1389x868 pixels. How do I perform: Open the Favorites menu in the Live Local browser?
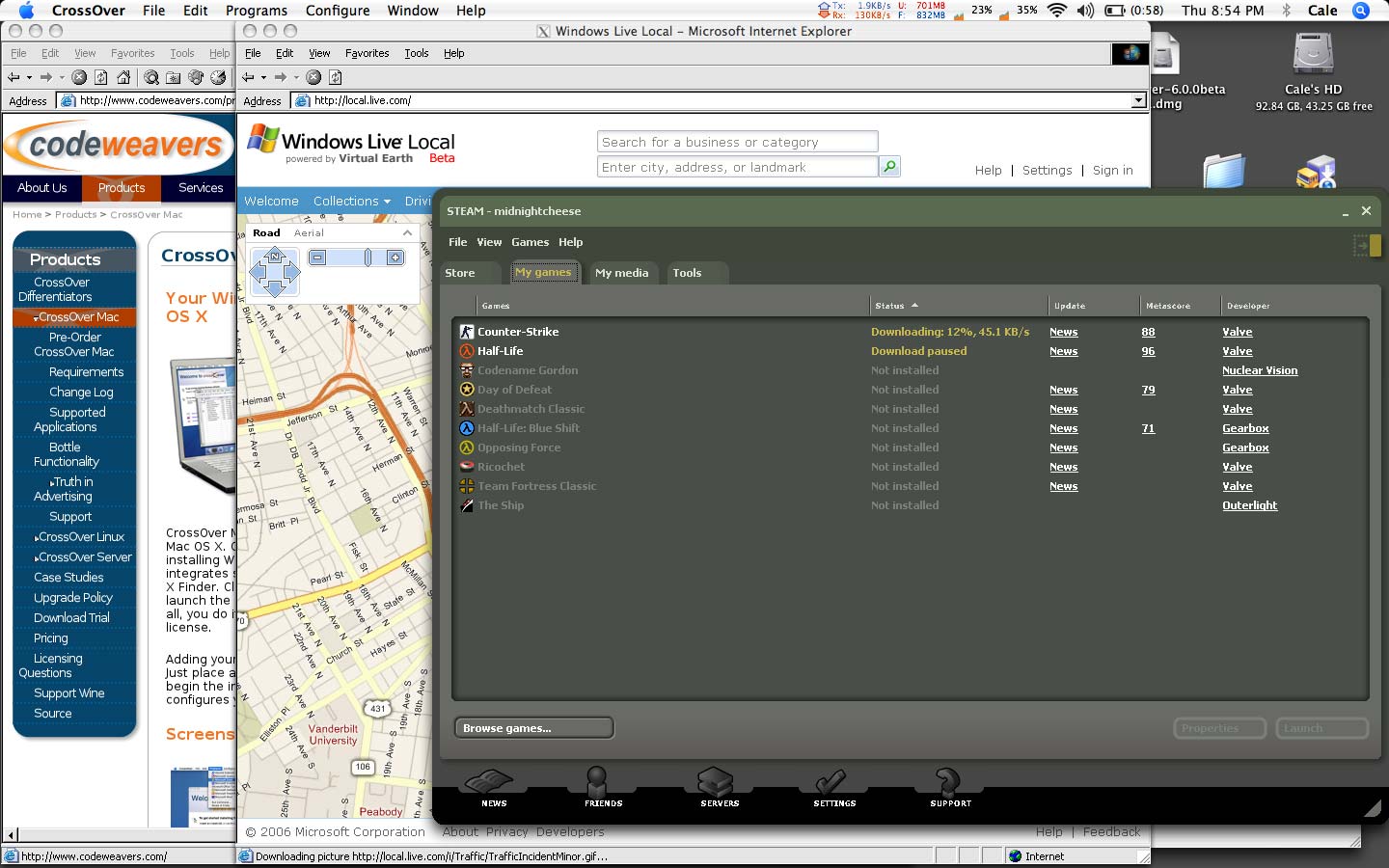[x=367, y=53]
